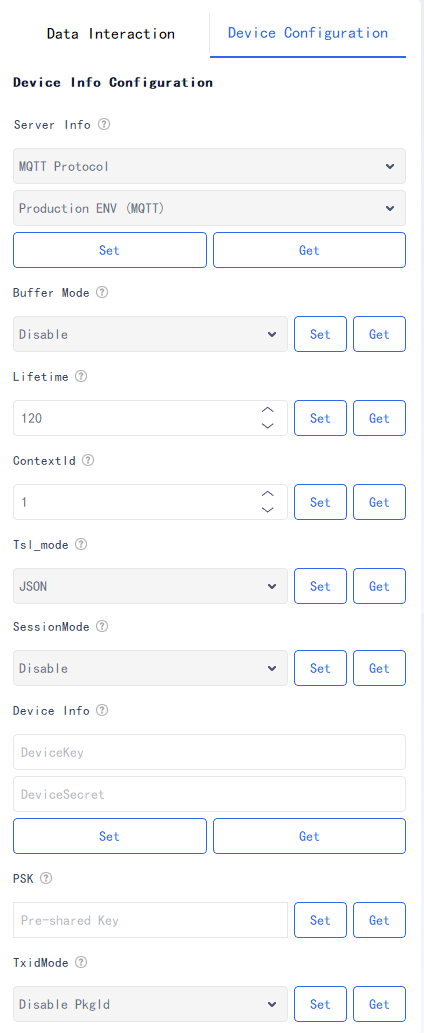Click the Get button for Buffer Mode
424x1033 pixels.
(379, 334)
